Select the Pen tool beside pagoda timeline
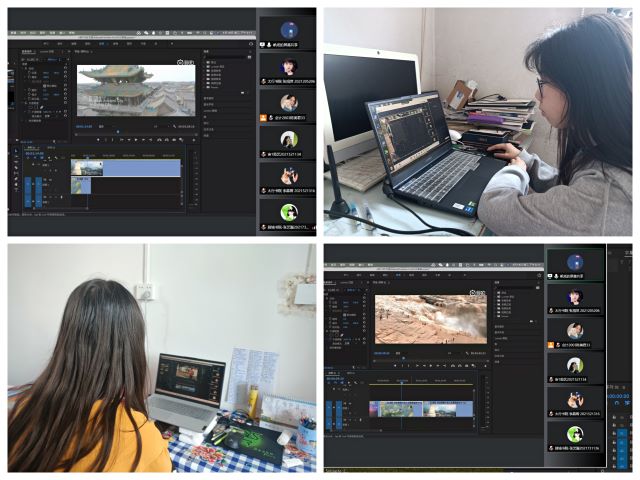 click(x=16, y=179)
